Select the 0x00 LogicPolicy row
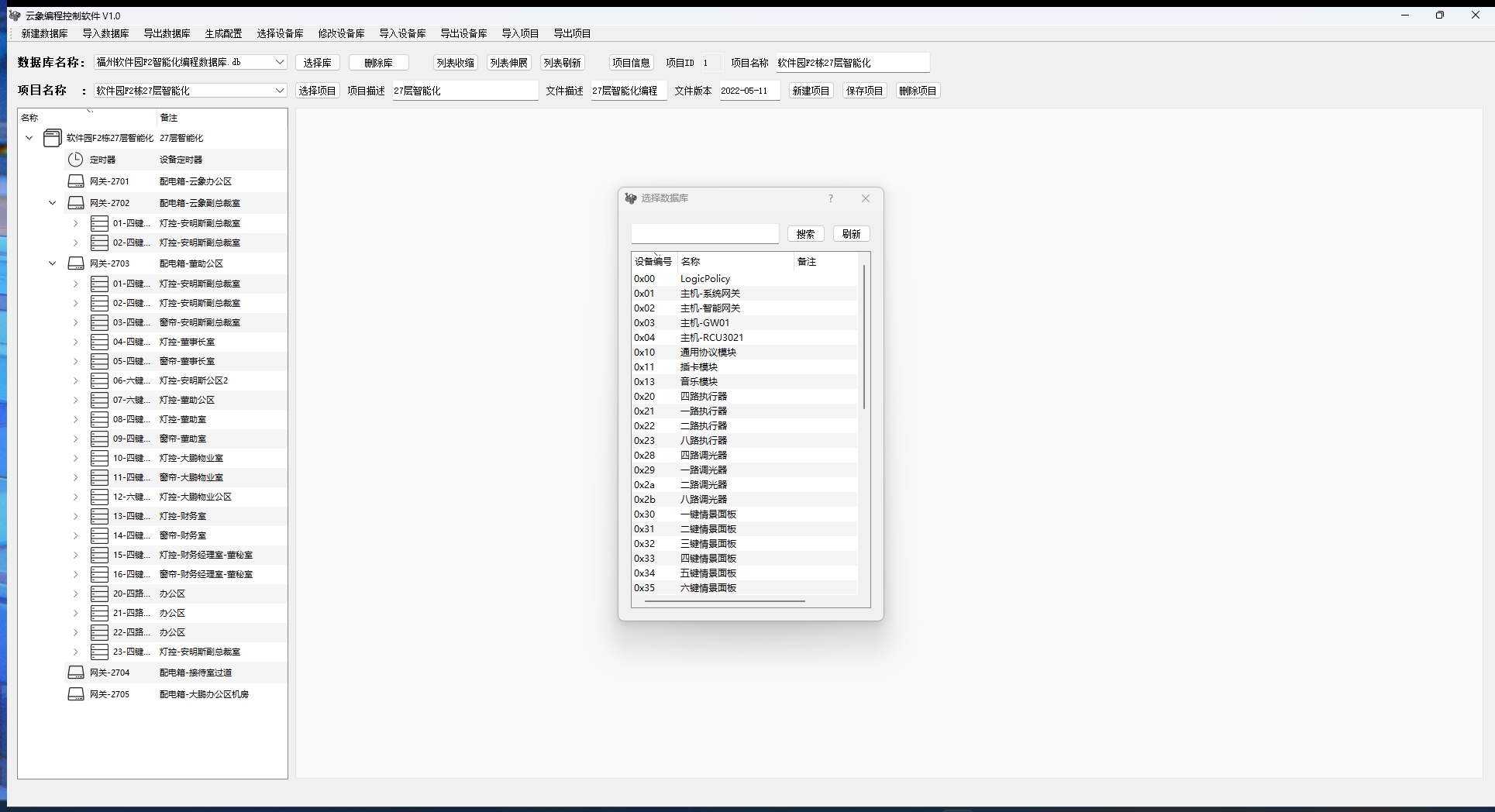The width and height of the screenshot is (1495, 812). point(745,279)
